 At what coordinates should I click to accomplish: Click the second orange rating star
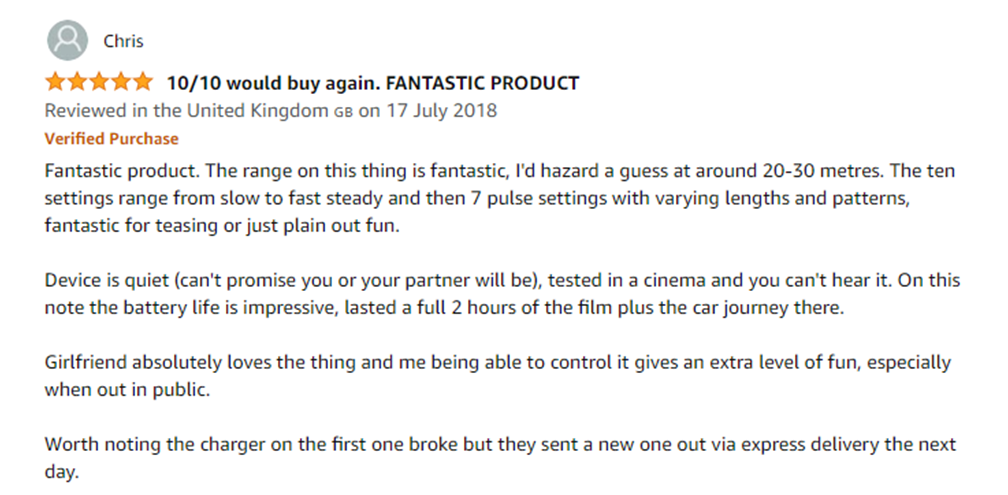(77, 82)
